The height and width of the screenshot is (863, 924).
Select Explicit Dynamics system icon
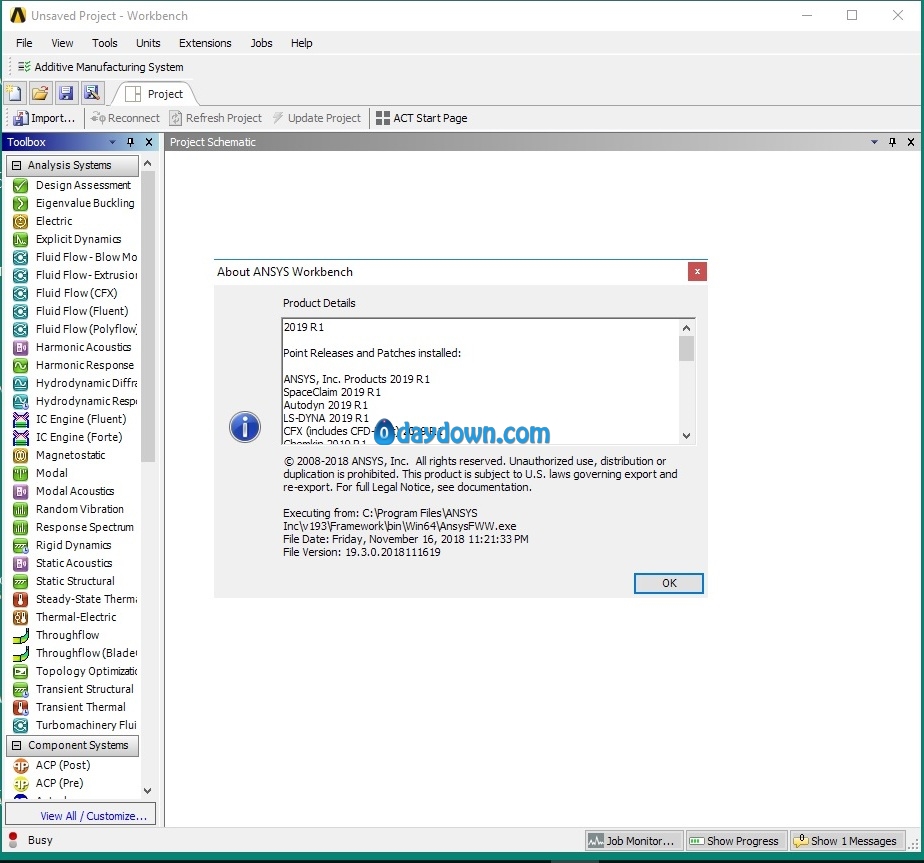point(21,239)
